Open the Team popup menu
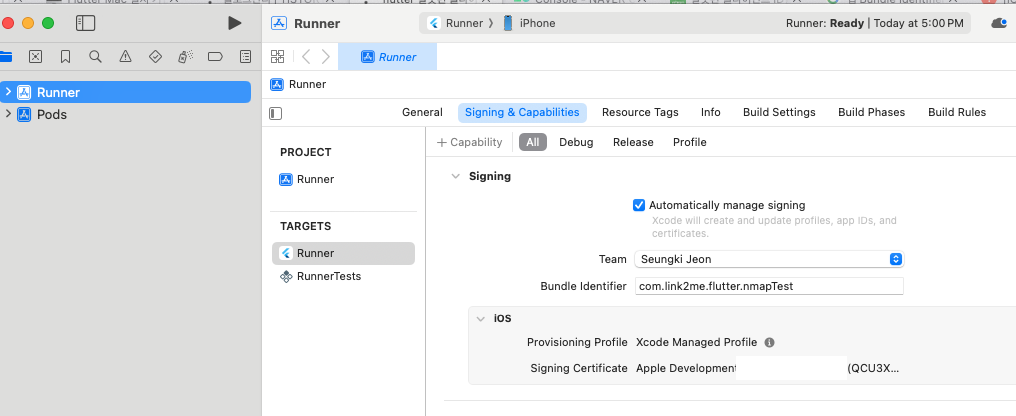 tap(769, 259)
